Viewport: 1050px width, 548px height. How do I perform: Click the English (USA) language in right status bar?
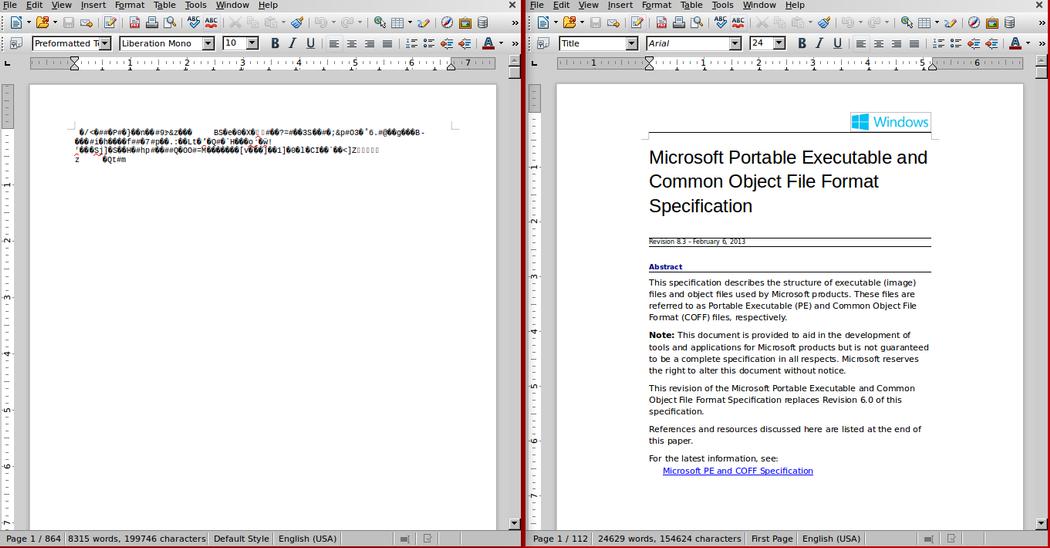(x=831, y=539)
